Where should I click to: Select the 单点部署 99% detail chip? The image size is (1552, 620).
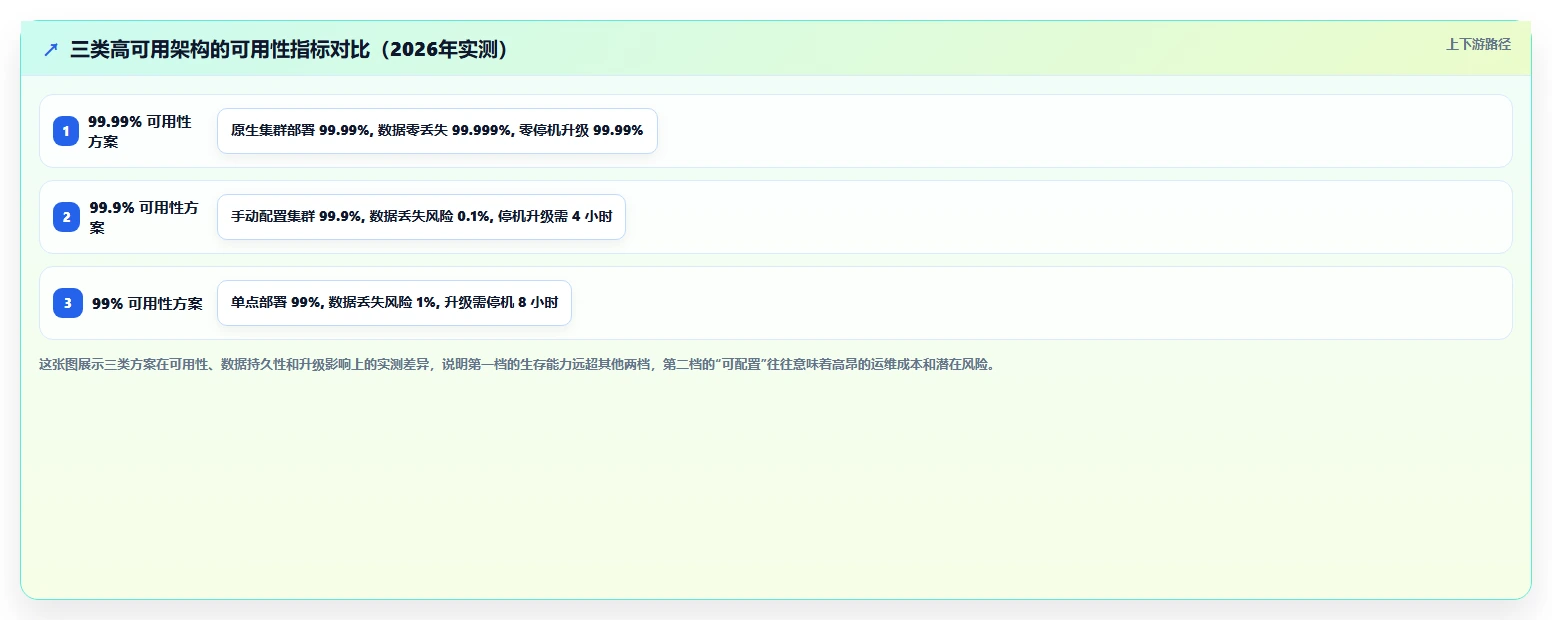coord(394,303)
